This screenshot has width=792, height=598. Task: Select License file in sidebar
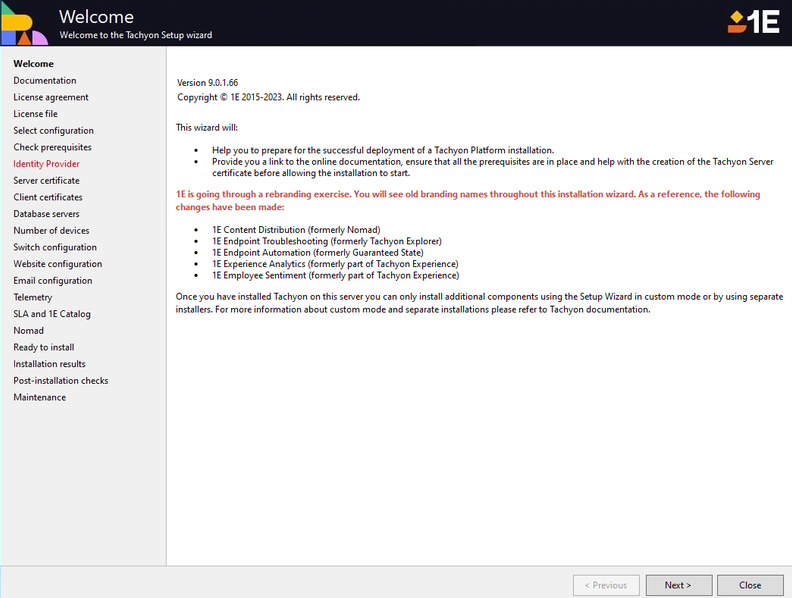tap(36, 114)
